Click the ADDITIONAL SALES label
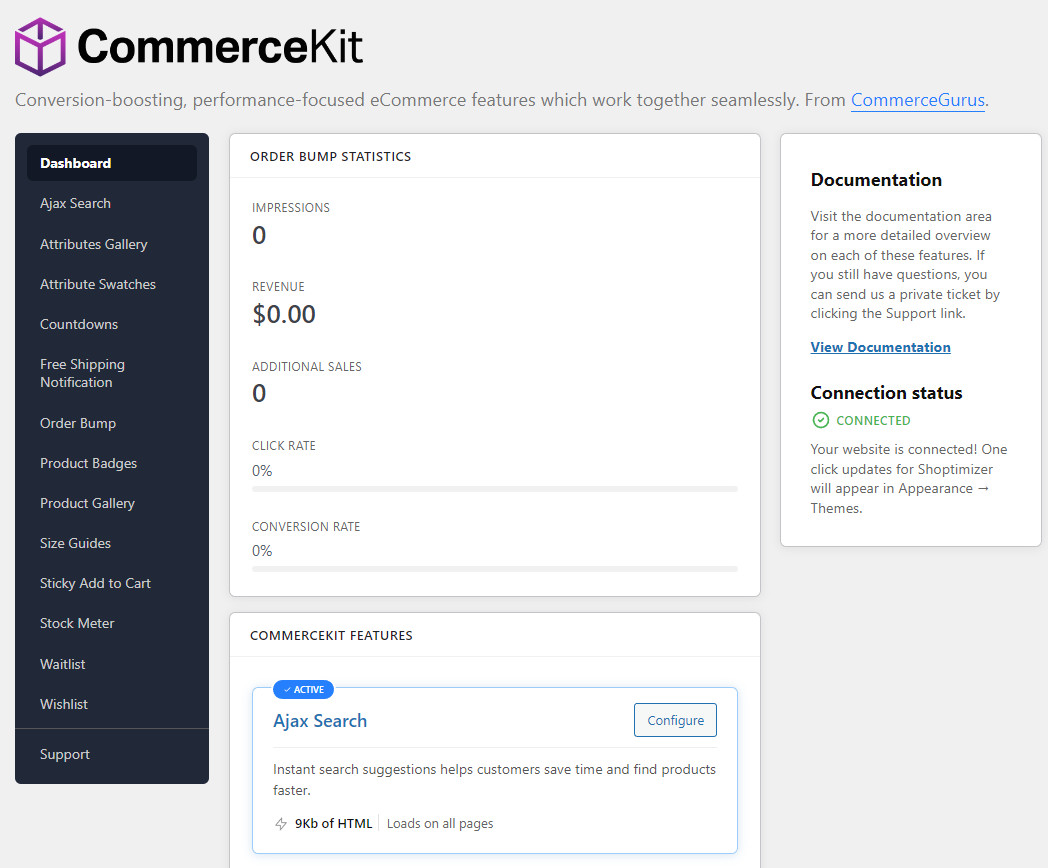Viewport: 1048px width, 868px height. pyautogui.click(x=307, y=367)
